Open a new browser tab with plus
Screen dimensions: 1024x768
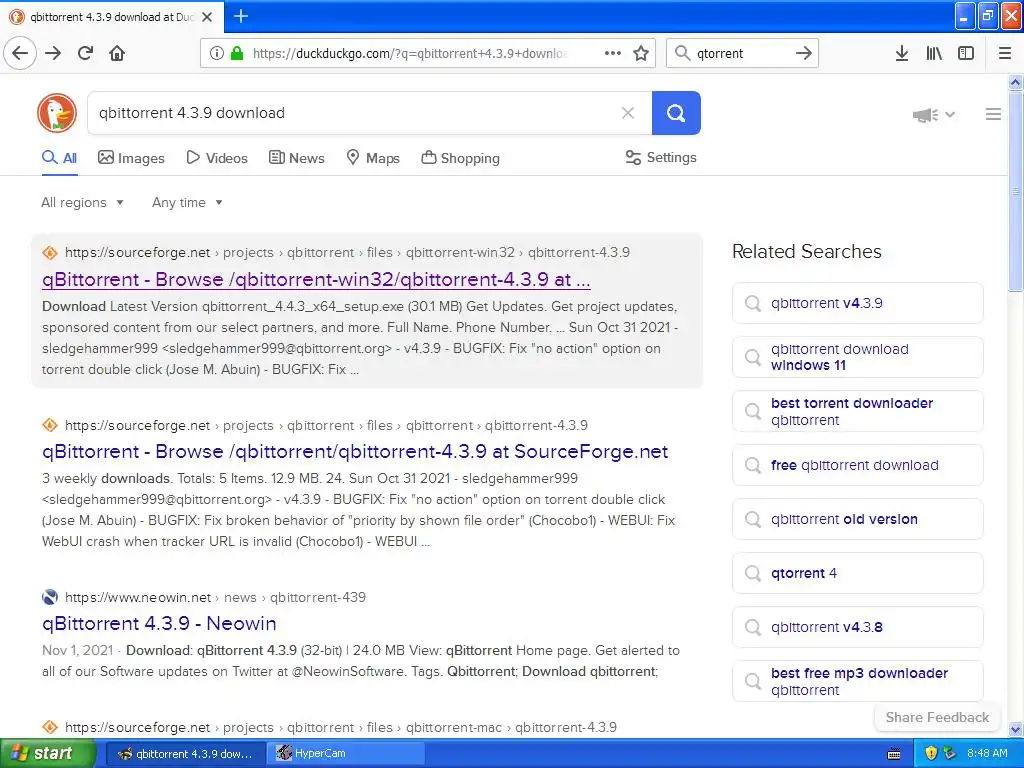click(240, 16)
